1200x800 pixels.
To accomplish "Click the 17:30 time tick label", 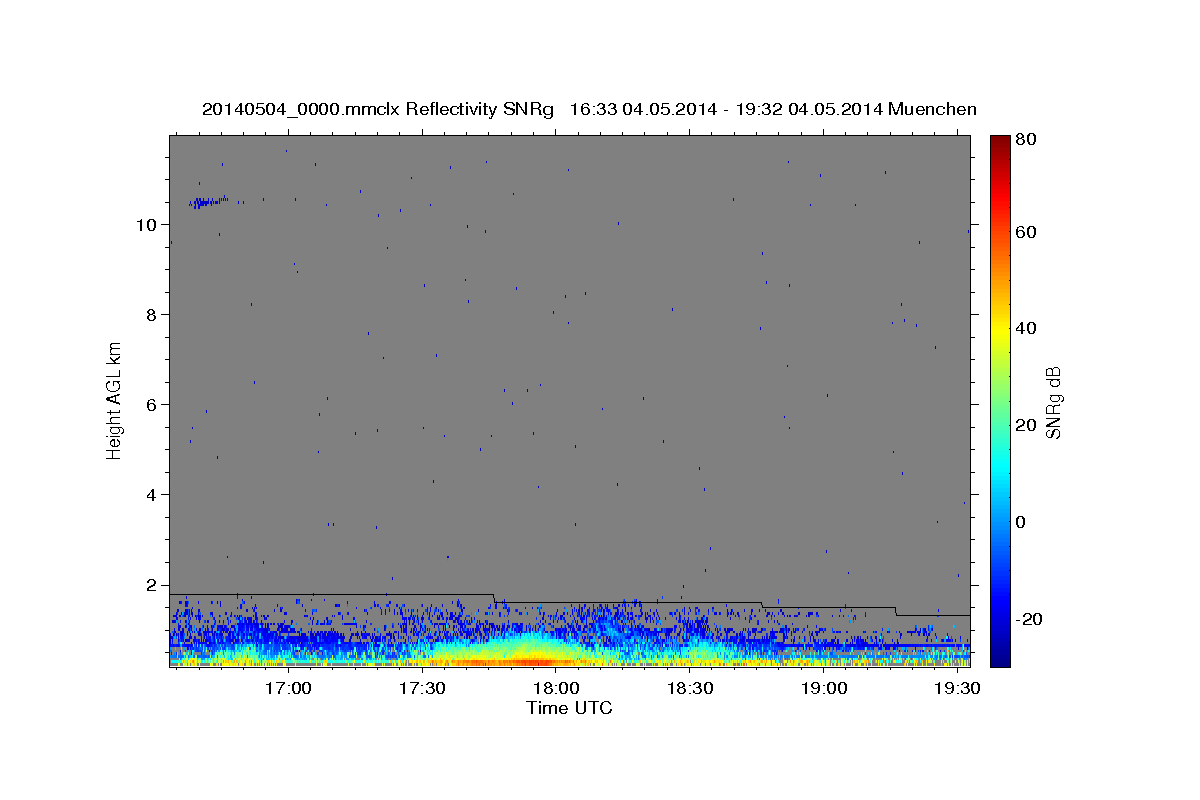I will [x=422, y=689].
